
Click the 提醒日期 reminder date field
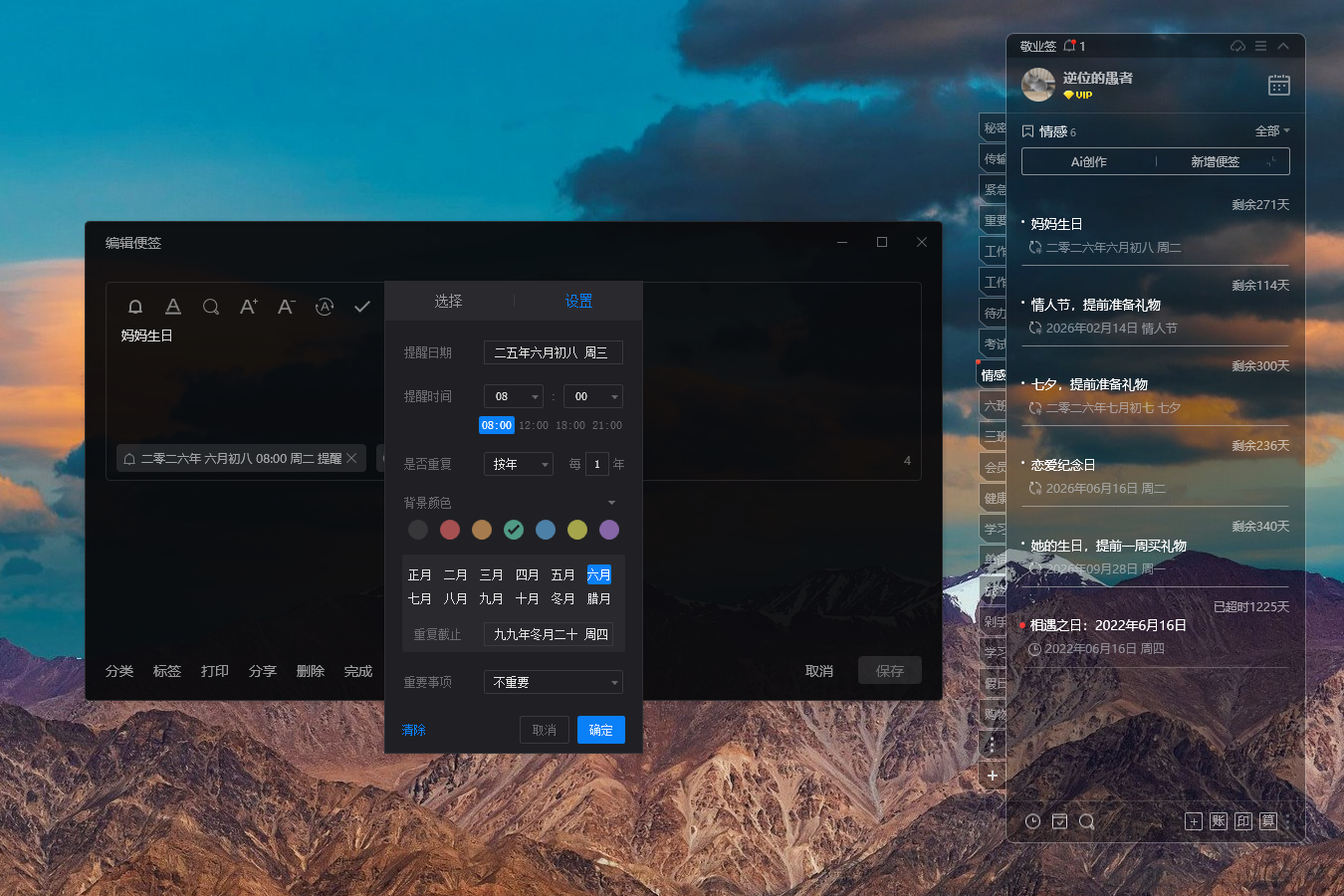coord(553,352)
